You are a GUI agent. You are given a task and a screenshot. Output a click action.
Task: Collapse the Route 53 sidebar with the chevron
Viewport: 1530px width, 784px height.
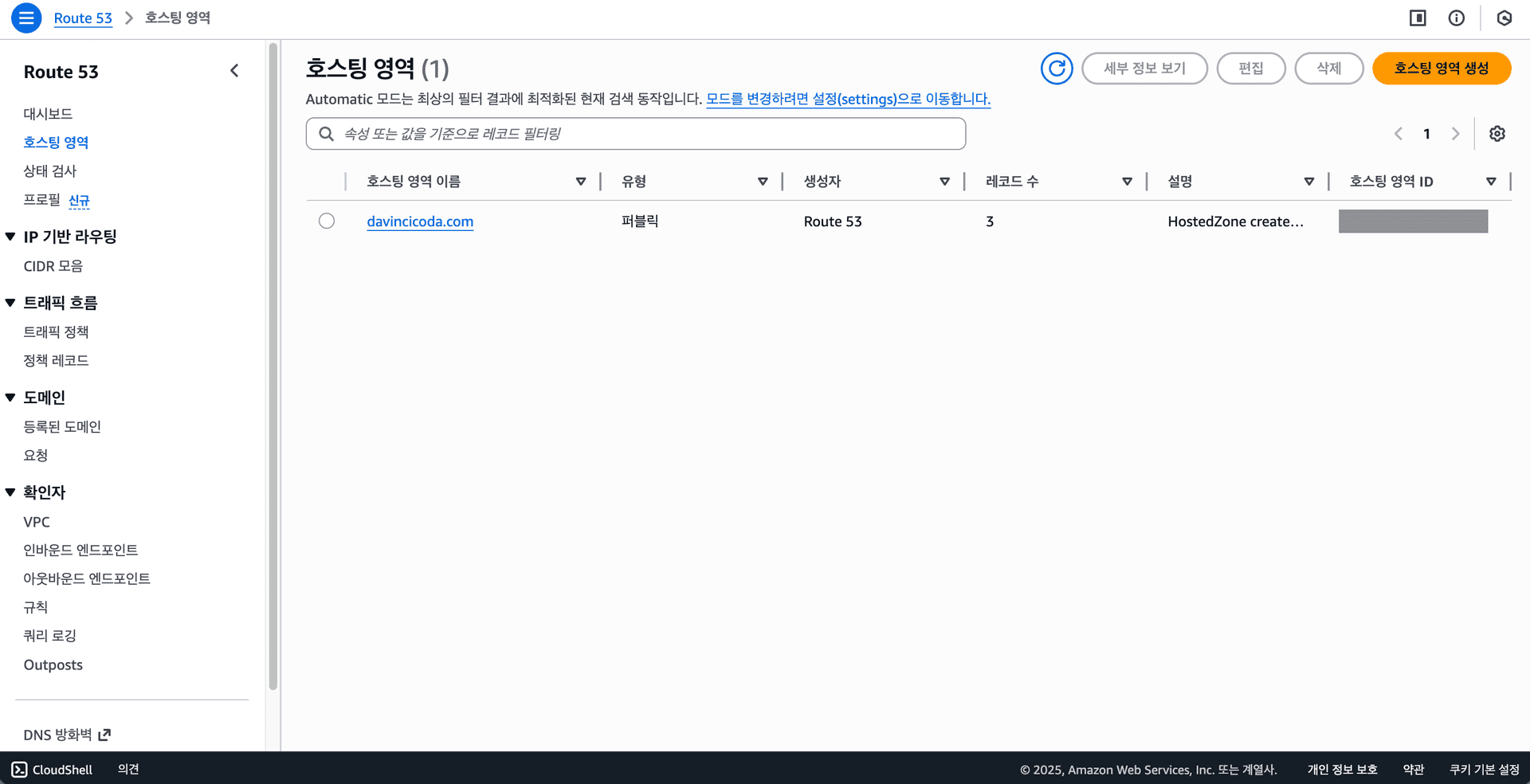(234, 70)
